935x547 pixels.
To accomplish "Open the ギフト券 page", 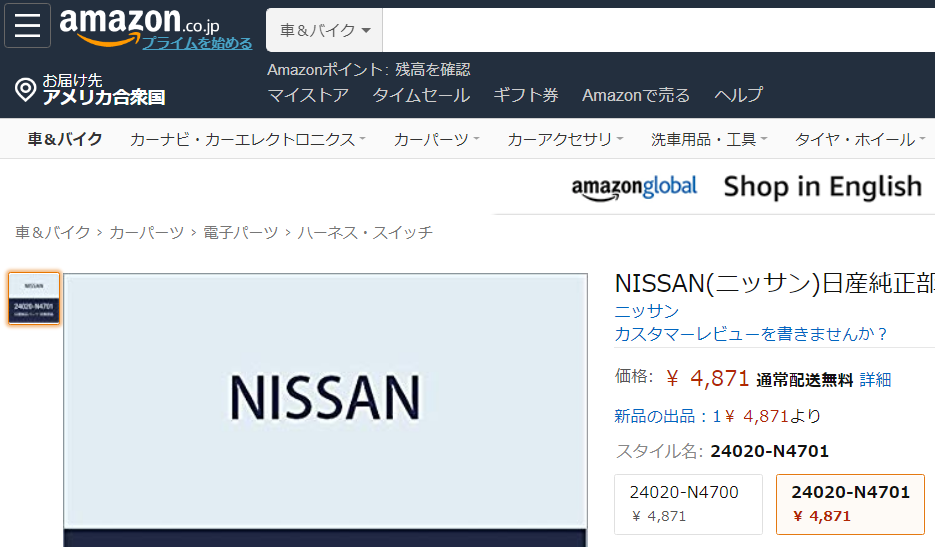I will coord(526,95).
